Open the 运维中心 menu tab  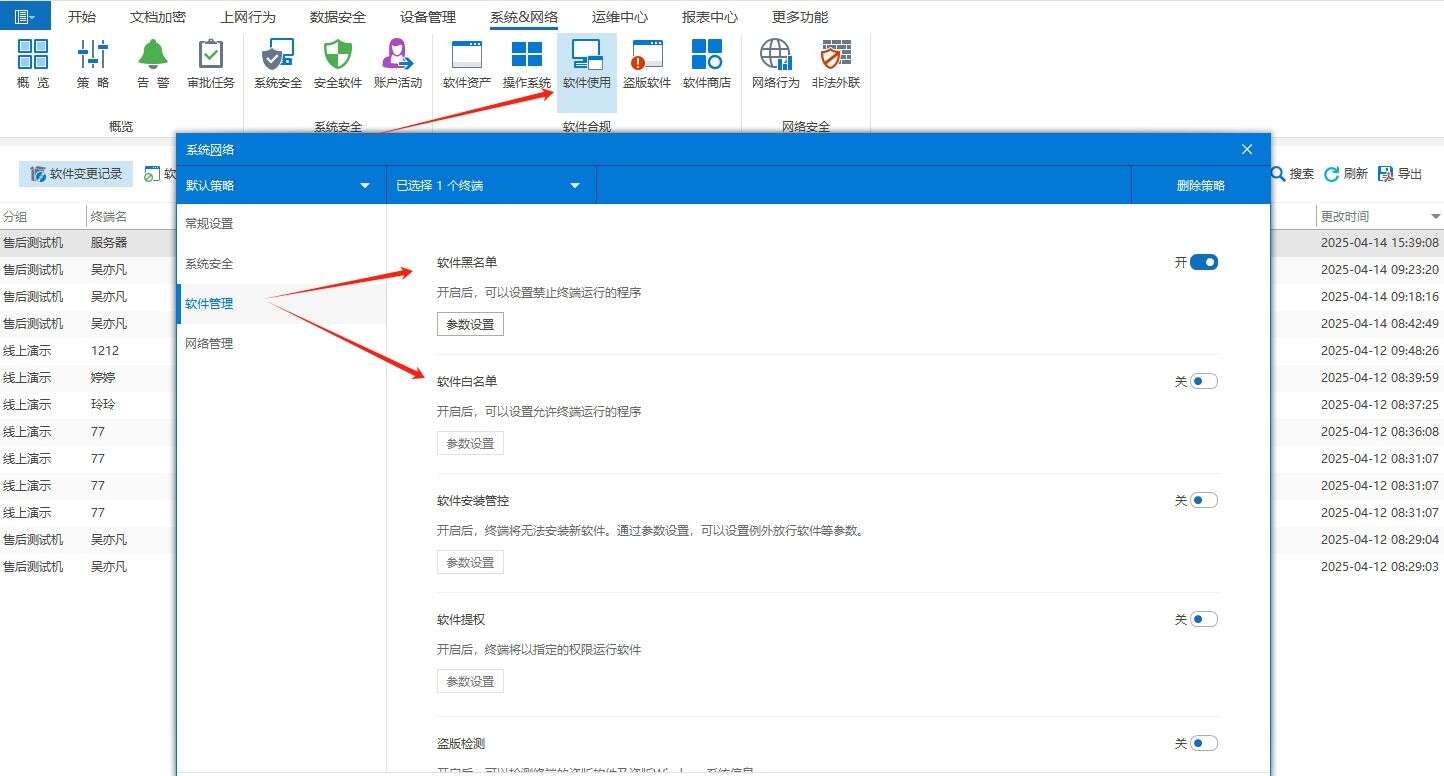click(619, 16)
